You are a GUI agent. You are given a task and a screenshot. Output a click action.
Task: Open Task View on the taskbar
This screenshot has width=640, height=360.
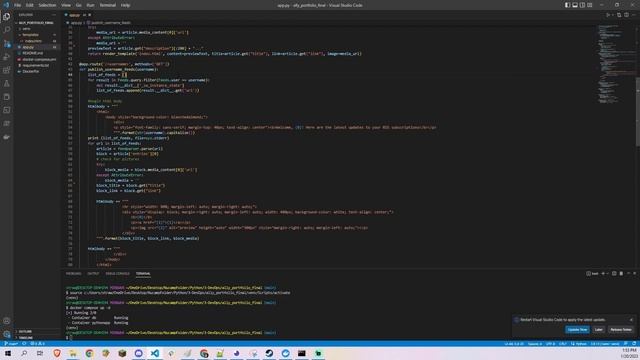(40, 353)
